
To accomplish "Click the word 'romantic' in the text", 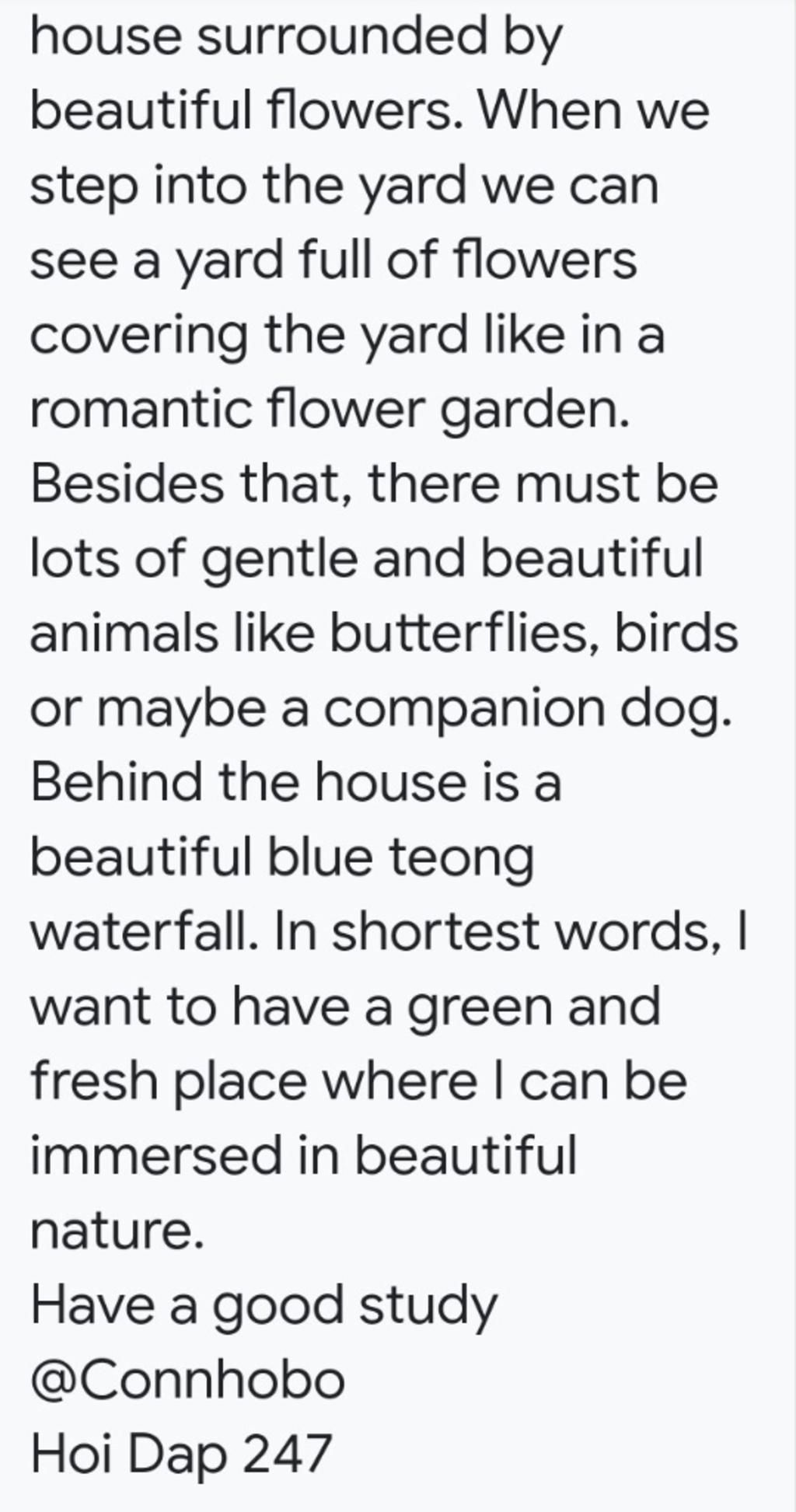I will [141, 410].
